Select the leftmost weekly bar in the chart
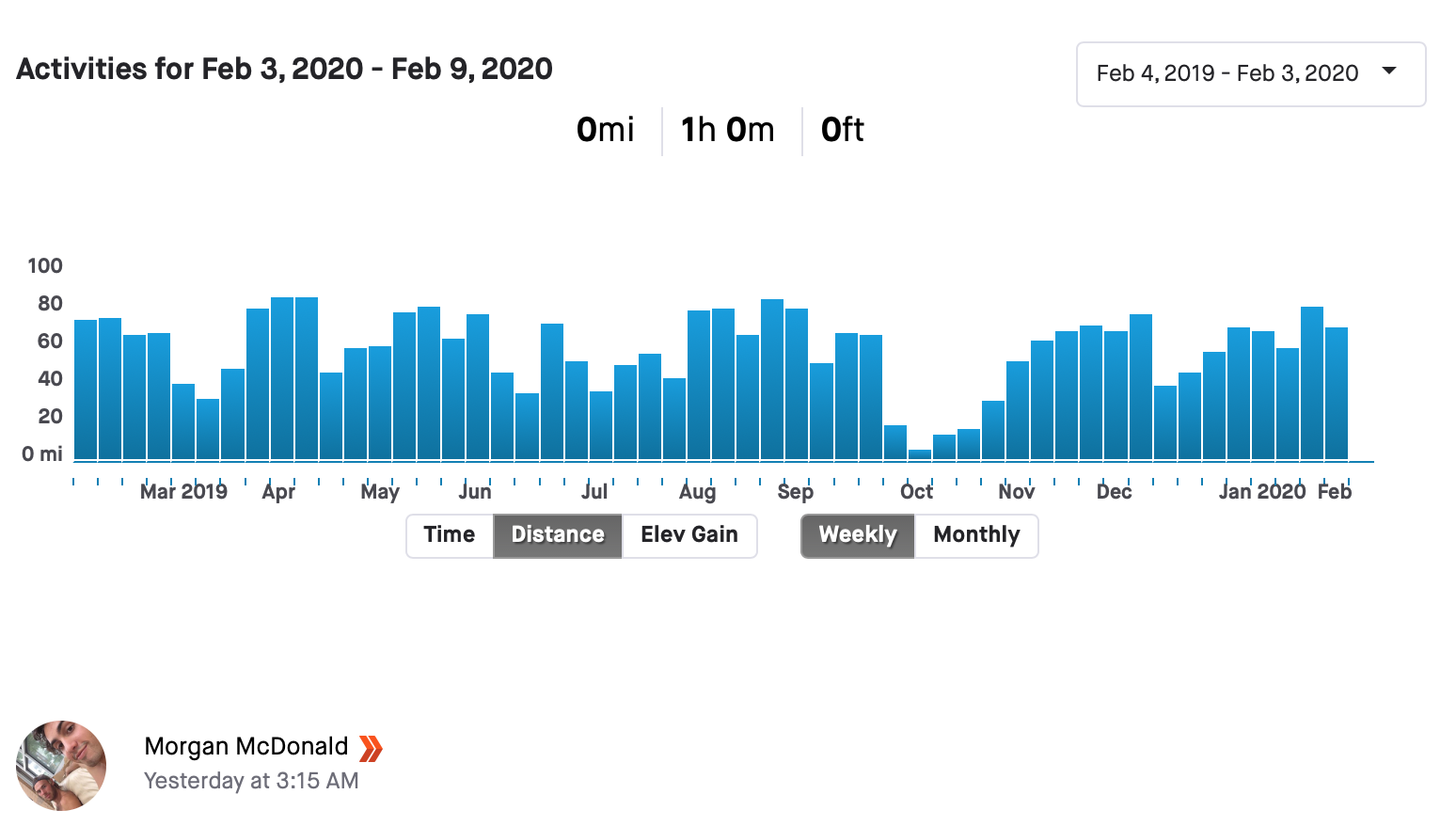Image resolution: width=1456 pixels, height=826 pixels. click(x=86, y=390)
